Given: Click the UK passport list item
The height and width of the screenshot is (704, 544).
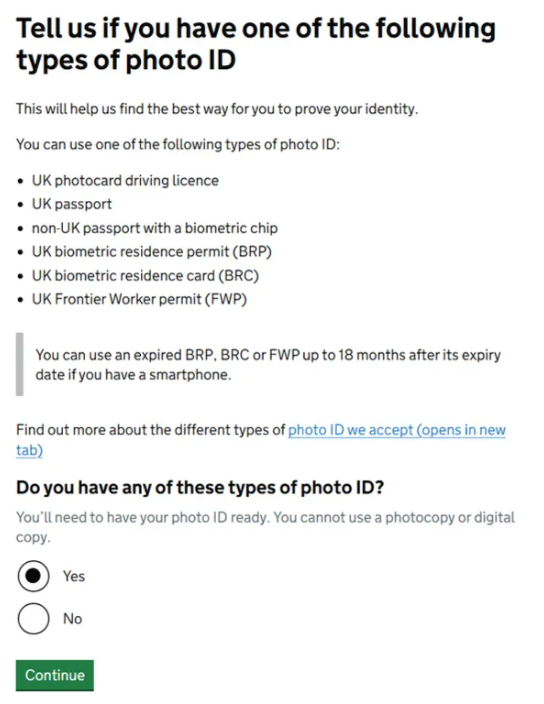Looking at the screenshot, I should pos(72,204).
